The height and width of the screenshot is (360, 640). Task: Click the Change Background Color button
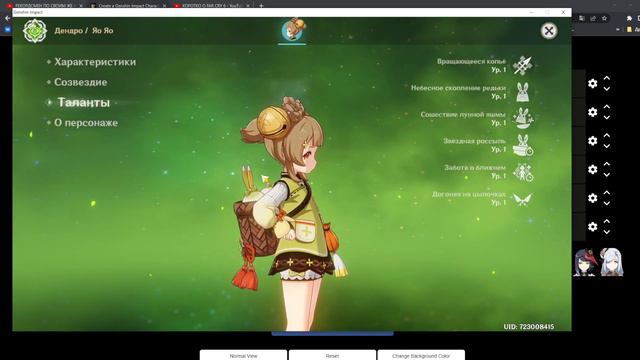click(x=421, y=355)
